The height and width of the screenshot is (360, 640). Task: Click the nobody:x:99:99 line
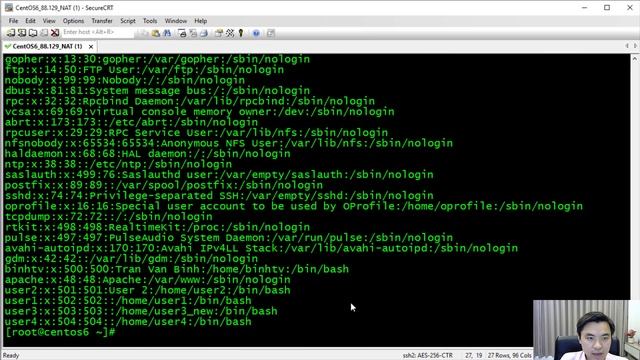(x=124, y=80)
